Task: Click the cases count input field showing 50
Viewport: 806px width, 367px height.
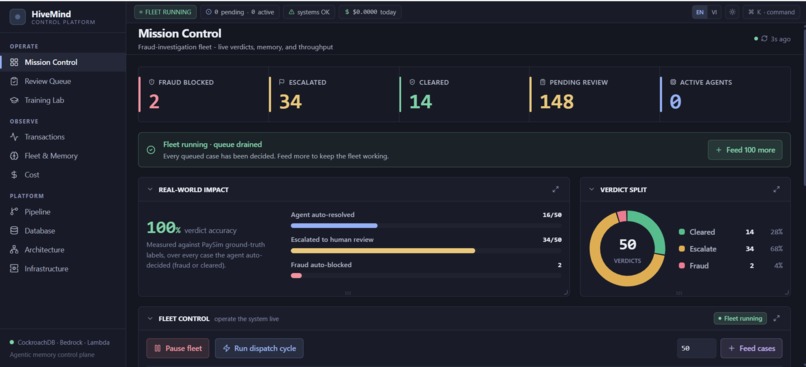Action: tap(696, 348)
